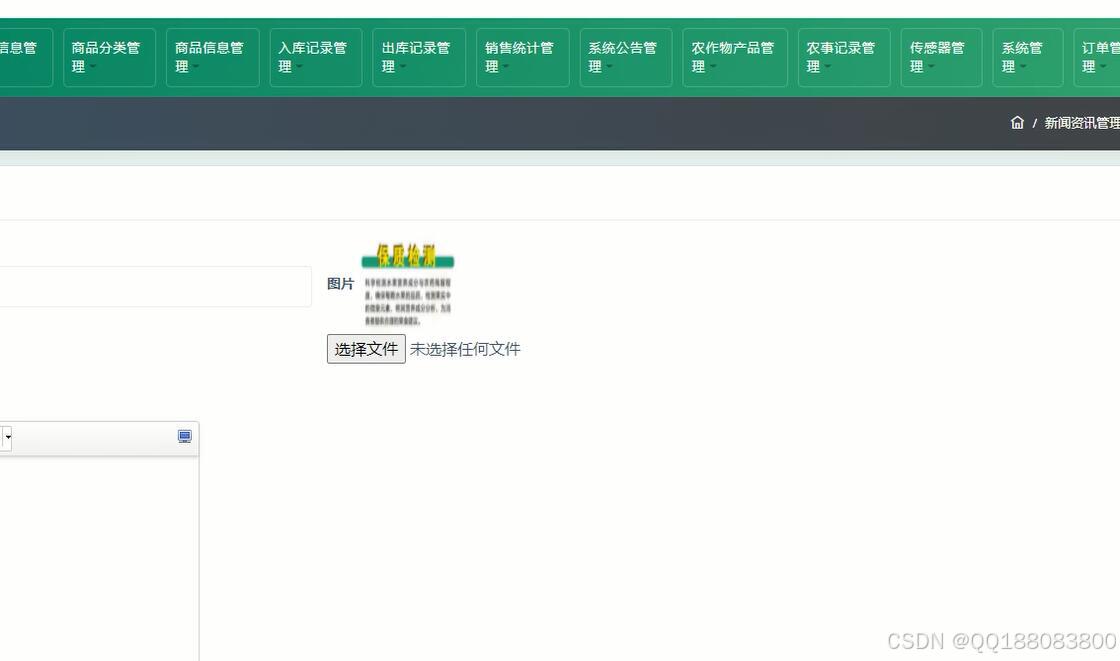This screenshot has width=1120, height=661.
Task: Click the dropdown arrow under 传感器管理
Action: tap(932, 68)
